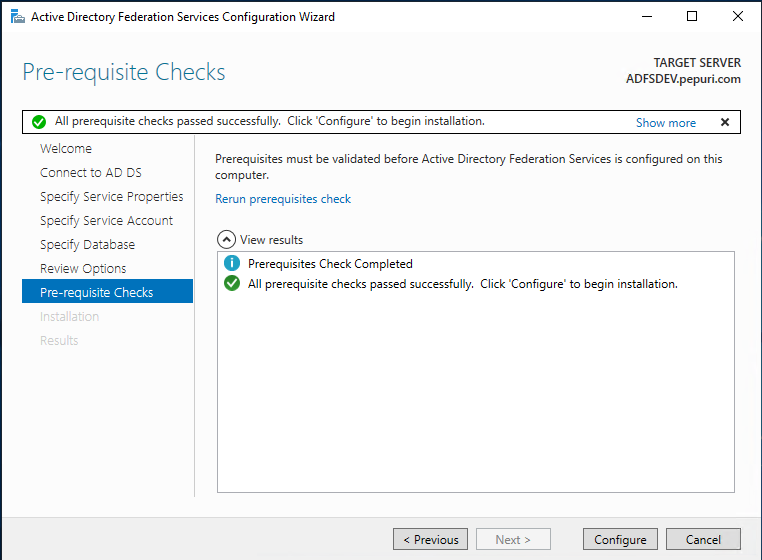Click the ADFSDEV.pepuri.com target server name

click(x=683, y=79)
